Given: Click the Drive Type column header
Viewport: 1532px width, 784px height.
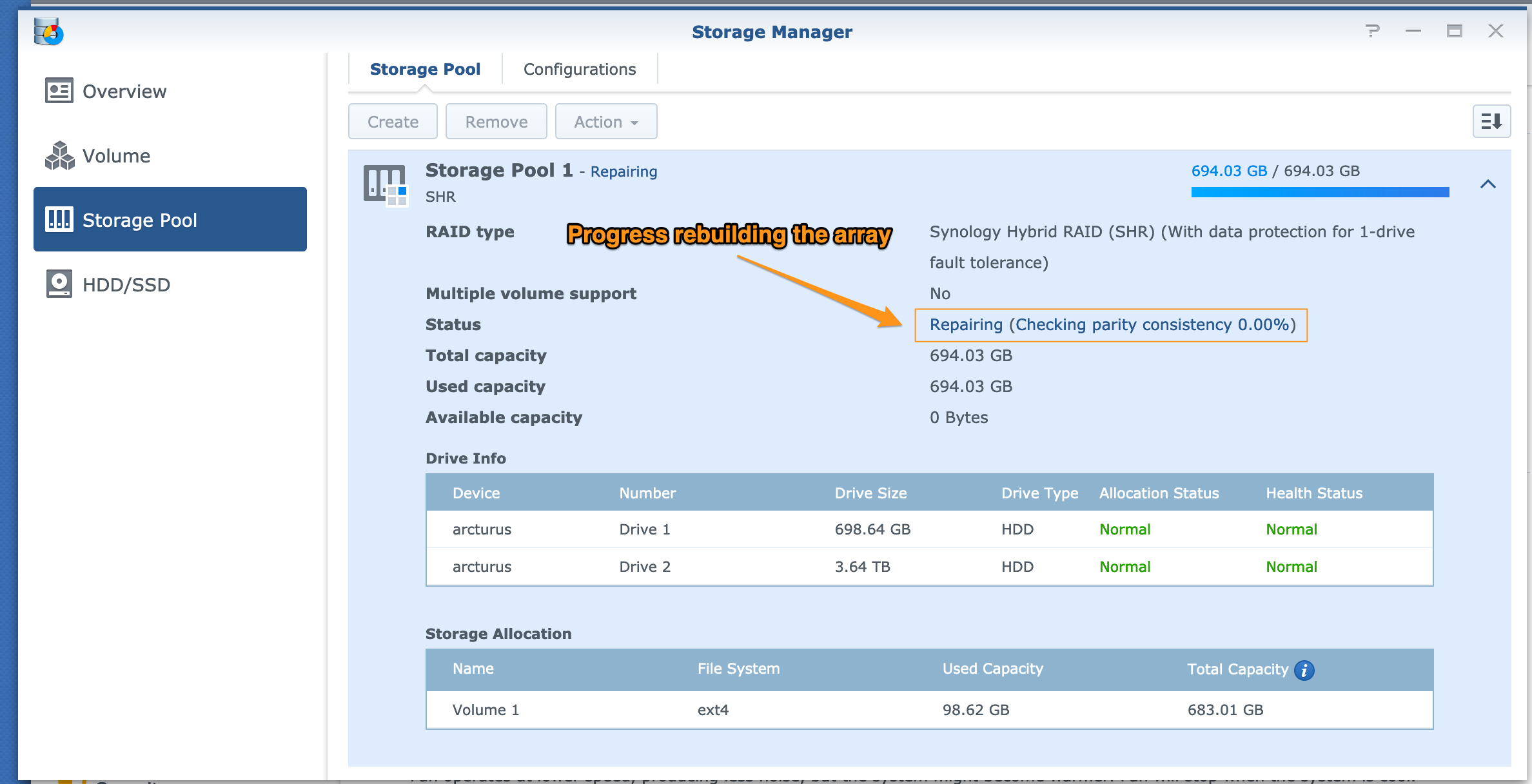Looking at the screenshot, I should pos(1039,493).
